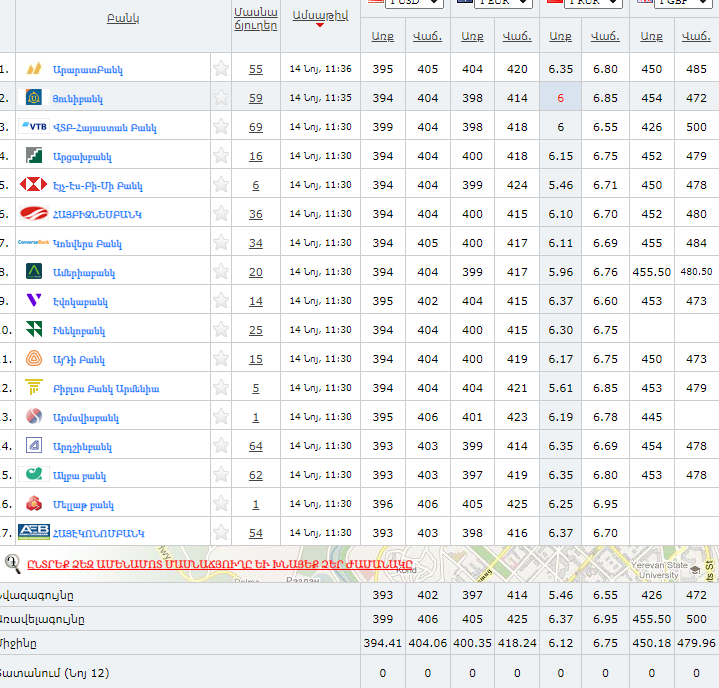
Task: Click ACBA bank's branch count 62
Action: (256, 475)
